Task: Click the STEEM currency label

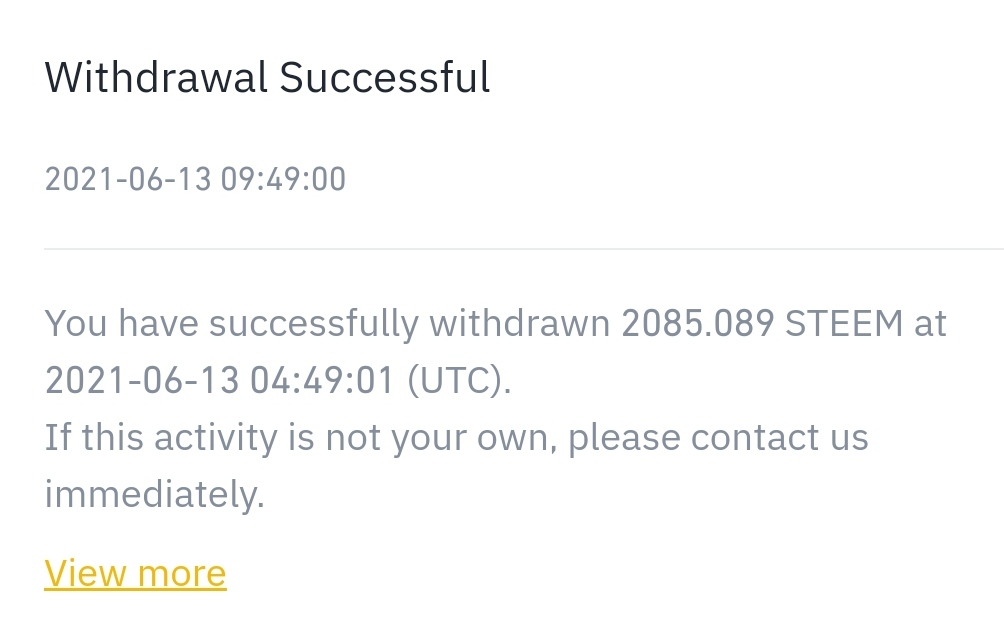Action: tap(844, 323)
